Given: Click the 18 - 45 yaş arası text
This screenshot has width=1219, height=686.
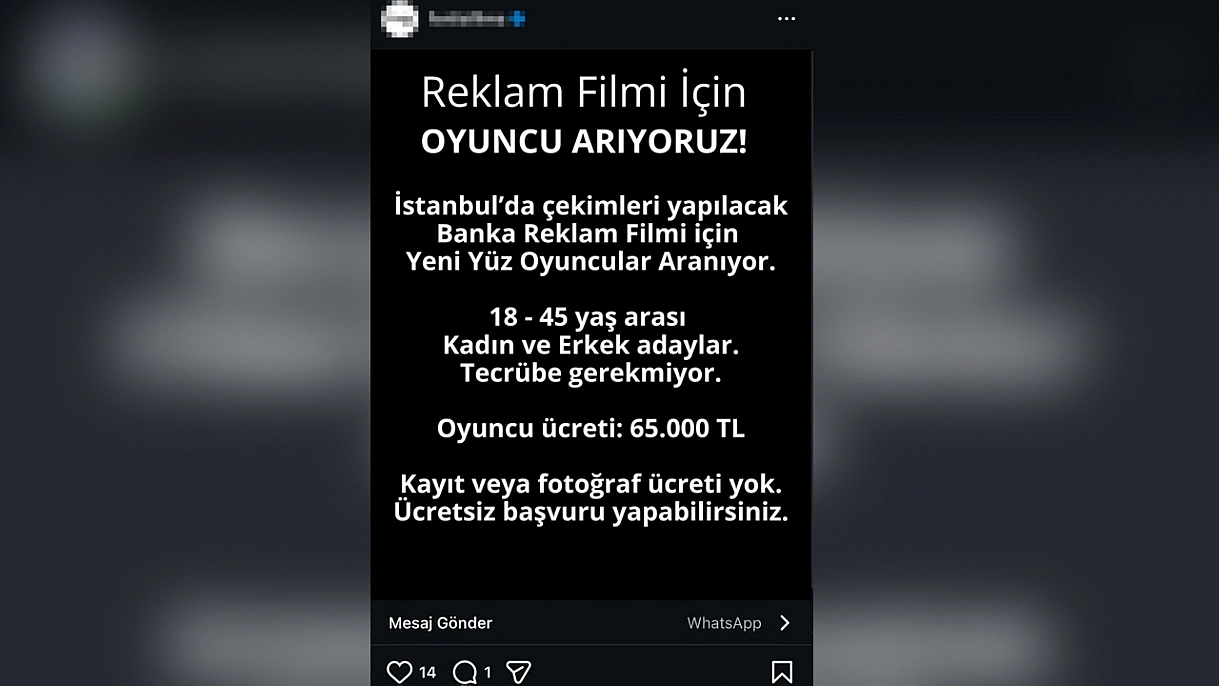Looking at the screenshot, I should pos(588,318).
